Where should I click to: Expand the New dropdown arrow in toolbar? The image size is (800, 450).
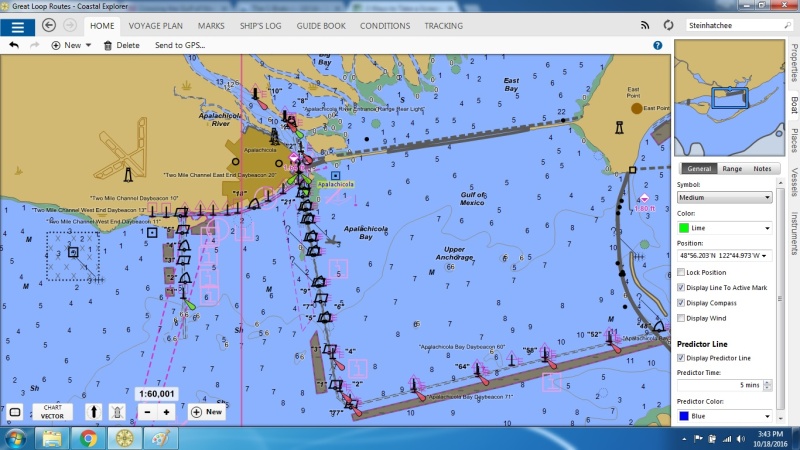[x=88, y=45]
